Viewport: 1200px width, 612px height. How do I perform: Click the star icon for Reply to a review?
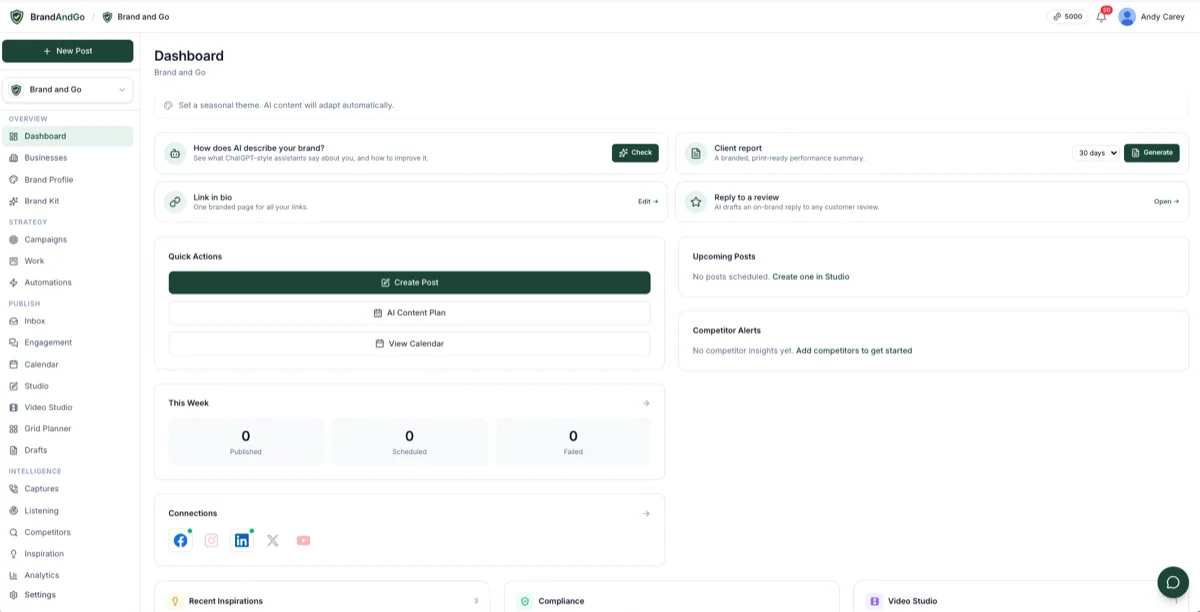tap(696, 201)
